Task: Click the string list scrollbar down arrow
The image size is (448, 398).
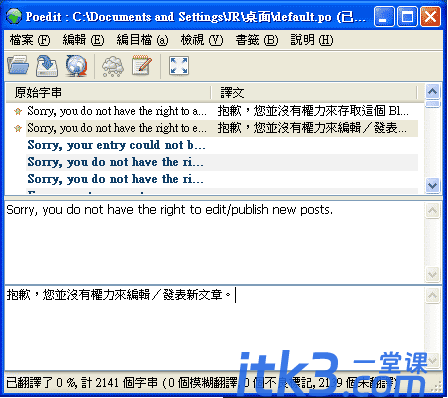Action: coord(433,185)
